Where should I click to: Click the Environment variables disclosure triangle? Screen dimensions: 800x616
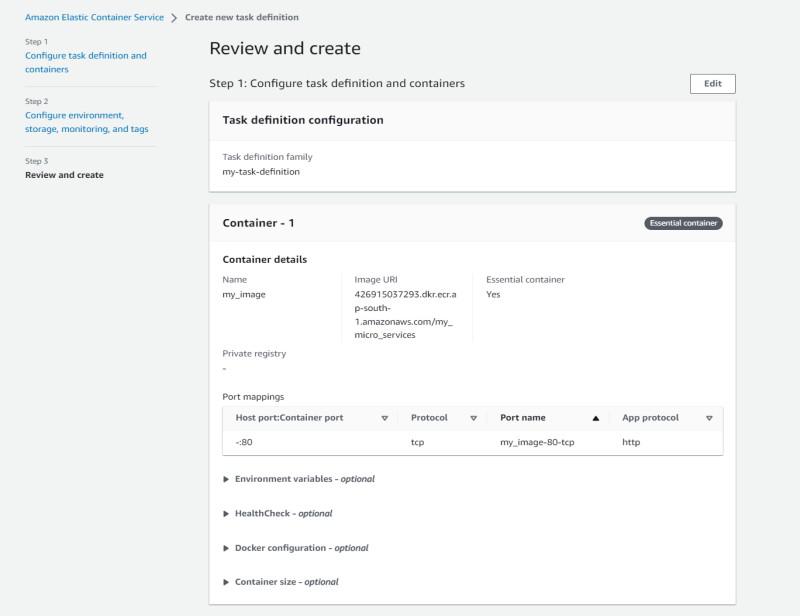(226, 479)
